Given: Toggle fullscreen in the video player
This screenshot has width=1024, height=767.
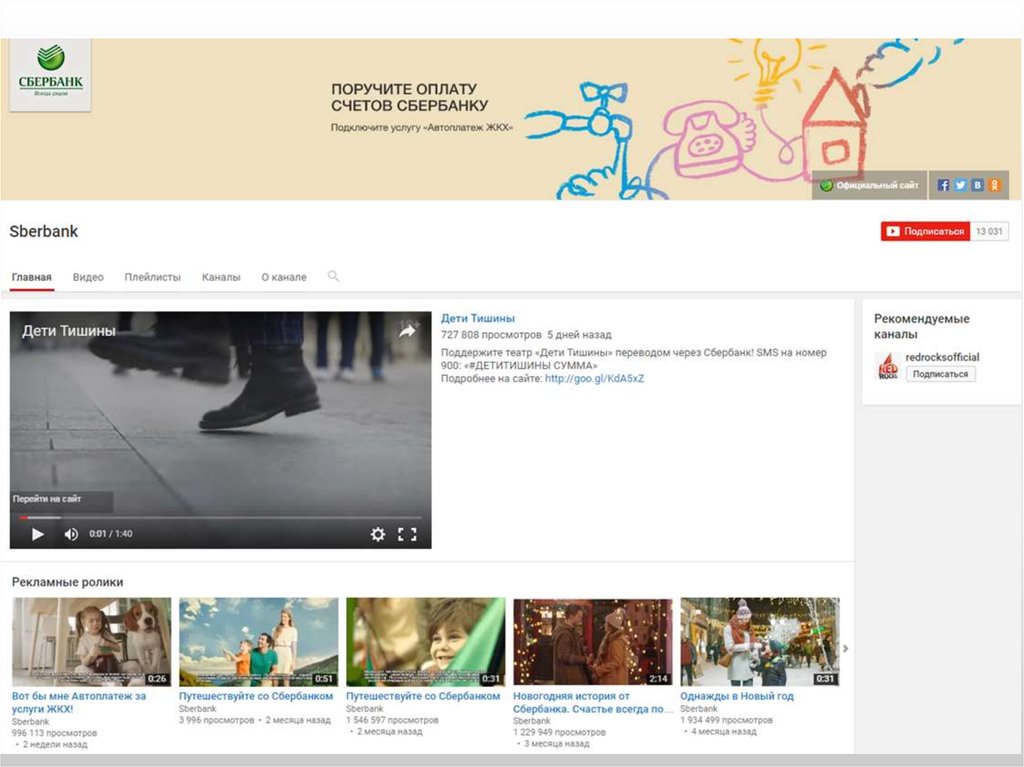Looking at the screenshot, I should pos(407,534).
